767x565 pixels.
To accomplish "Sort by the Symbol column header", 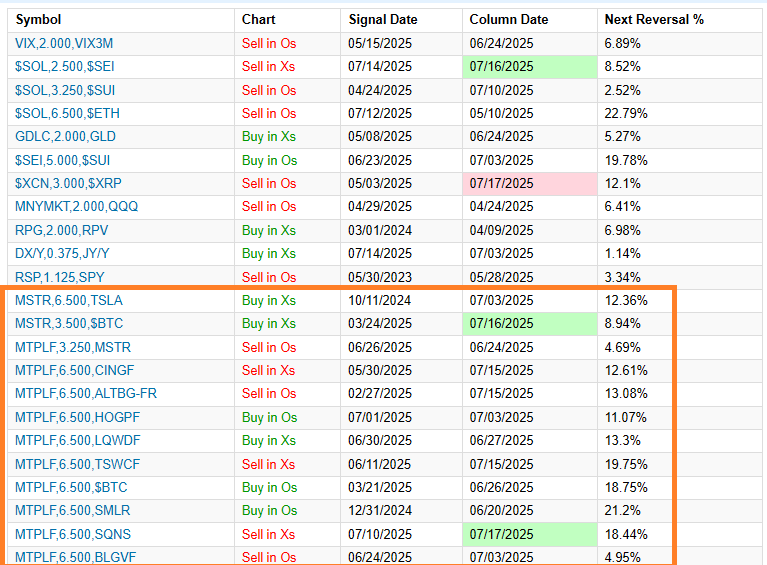I will click(39, 20).
